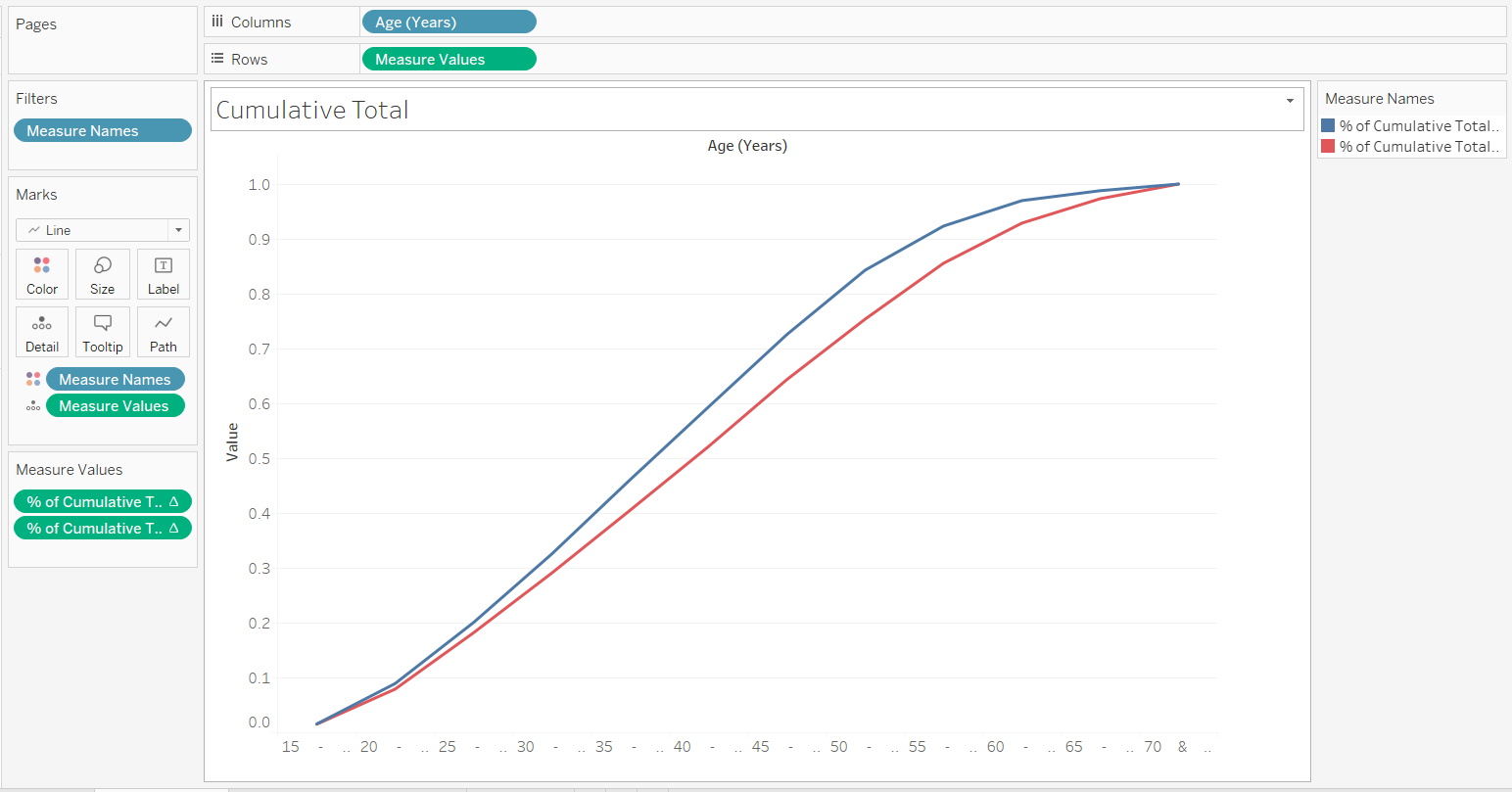1512x792 pixels.
Task: Expand the Cumulative Total title dropdown arrow
Action: pyautogui.click(x=1290, y=101)
